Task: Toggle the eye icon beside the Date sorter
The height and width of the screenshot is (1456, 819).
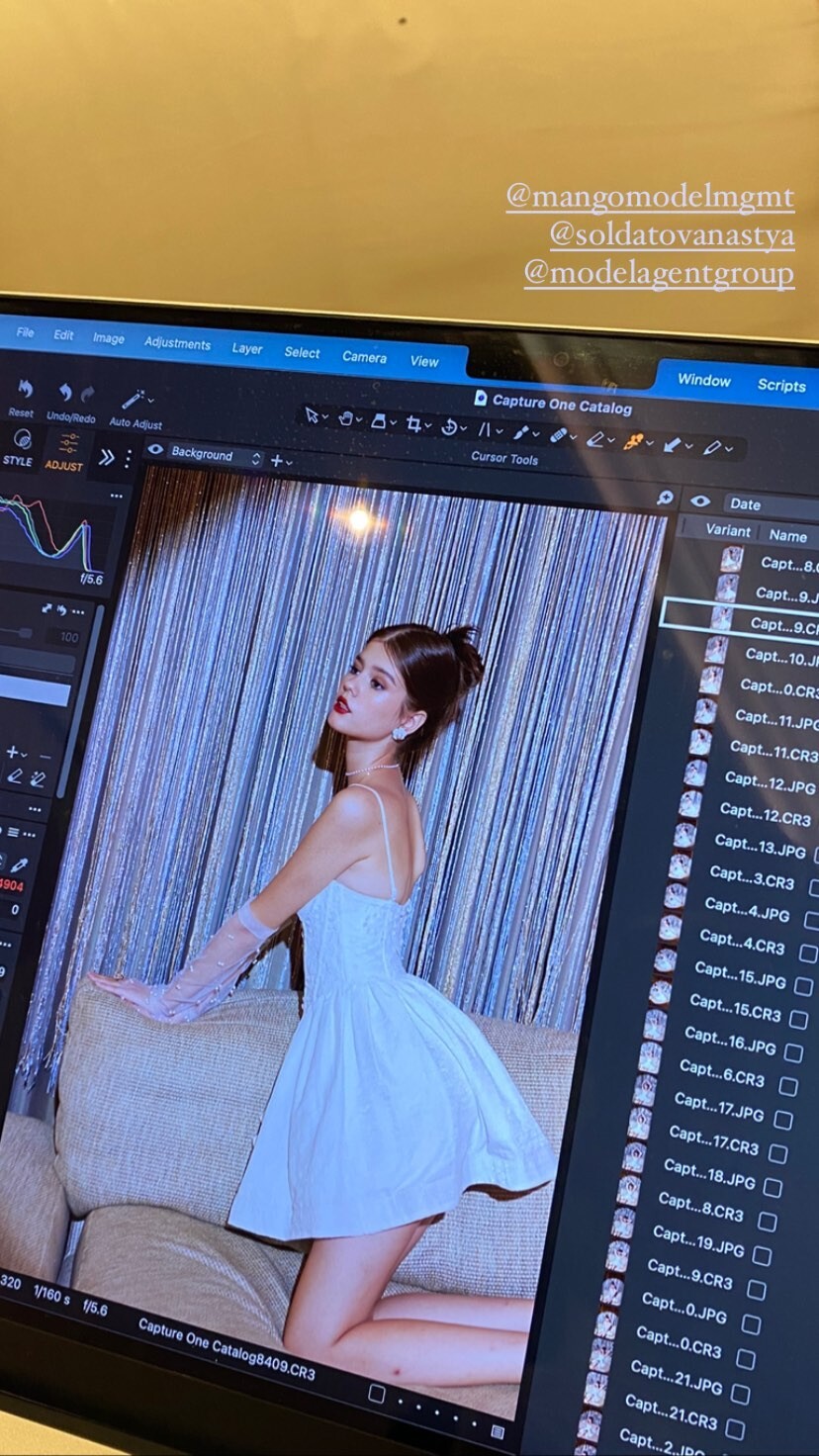Action: pos(700,501)
